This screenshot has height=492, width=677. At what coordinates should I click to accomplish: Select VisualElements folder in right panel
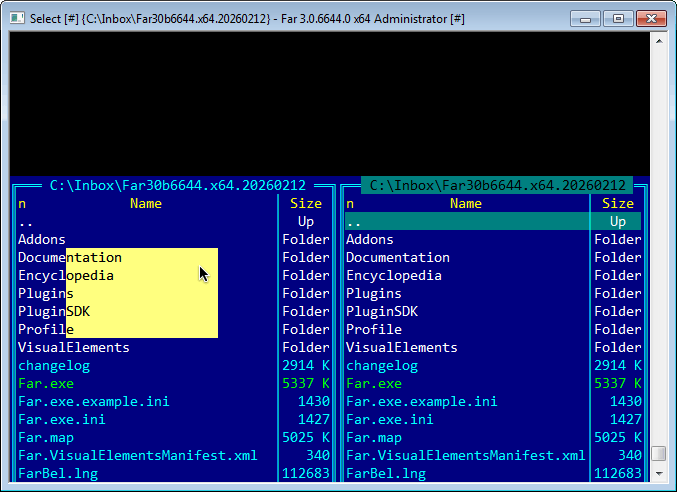402,348
